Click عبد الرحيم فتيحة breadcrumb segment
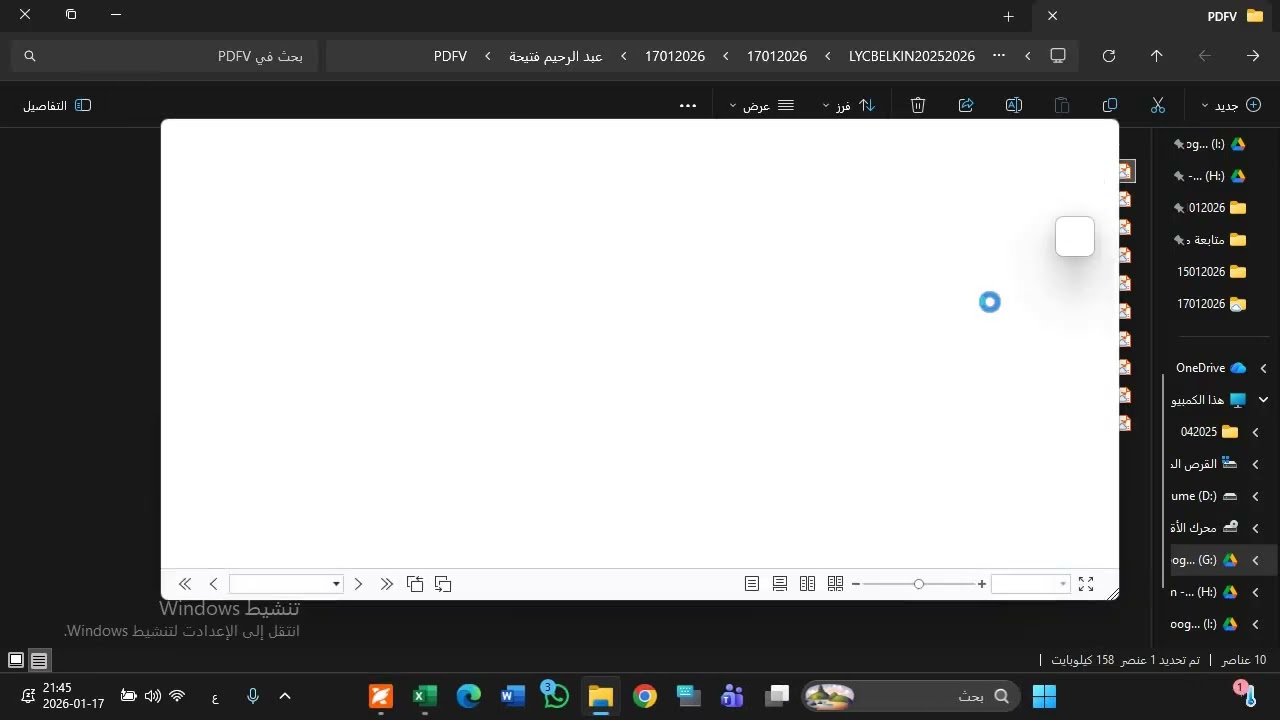 (x=556, y=56)
